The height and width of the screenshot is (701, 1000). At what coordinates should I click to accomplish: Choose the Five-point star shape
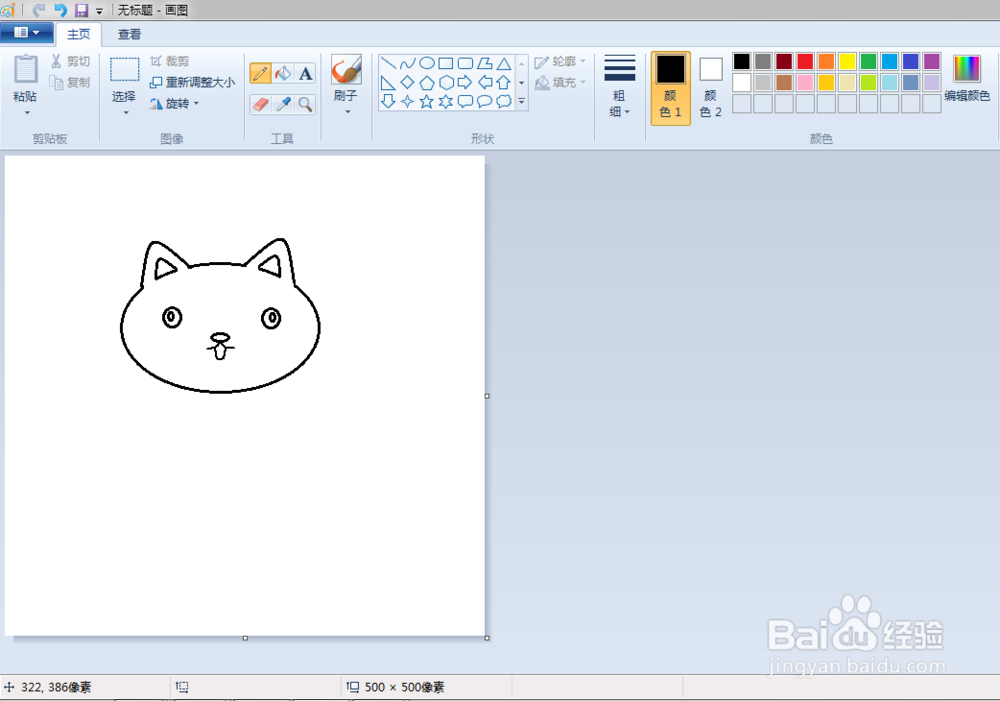(427, 101)
